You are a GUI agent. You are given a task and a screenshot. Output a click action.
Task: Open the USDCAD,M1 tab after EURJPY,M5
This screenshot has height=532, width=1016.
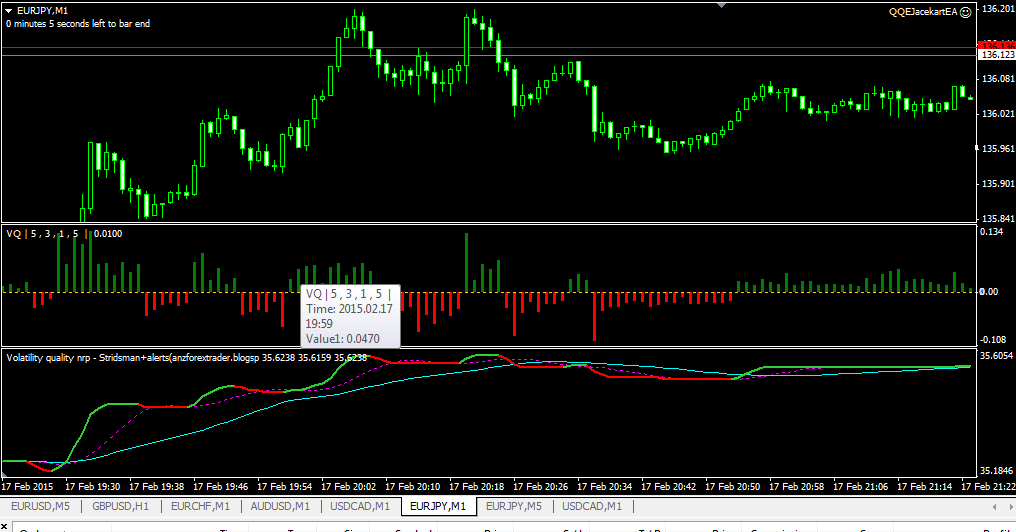pyautogui.click(x=592, y=506)
